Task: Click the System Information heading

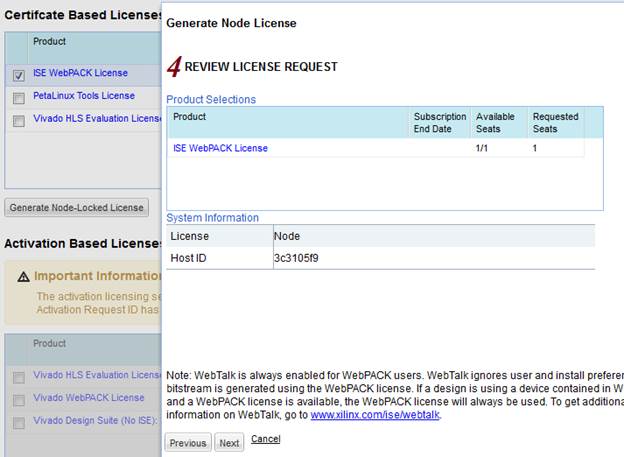Action: [213, 218]
